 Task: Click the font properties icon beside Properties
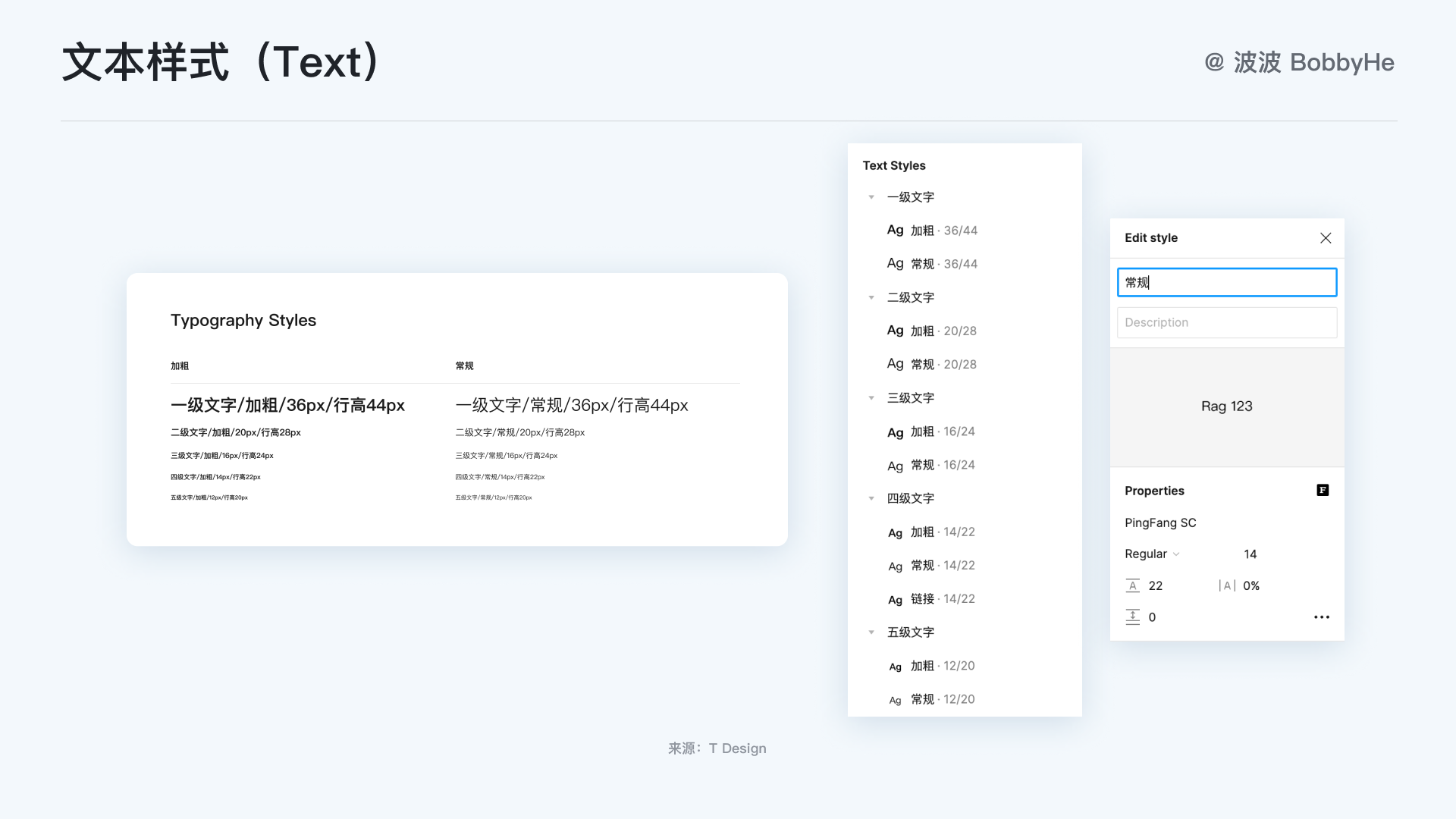coord(1323,491)
